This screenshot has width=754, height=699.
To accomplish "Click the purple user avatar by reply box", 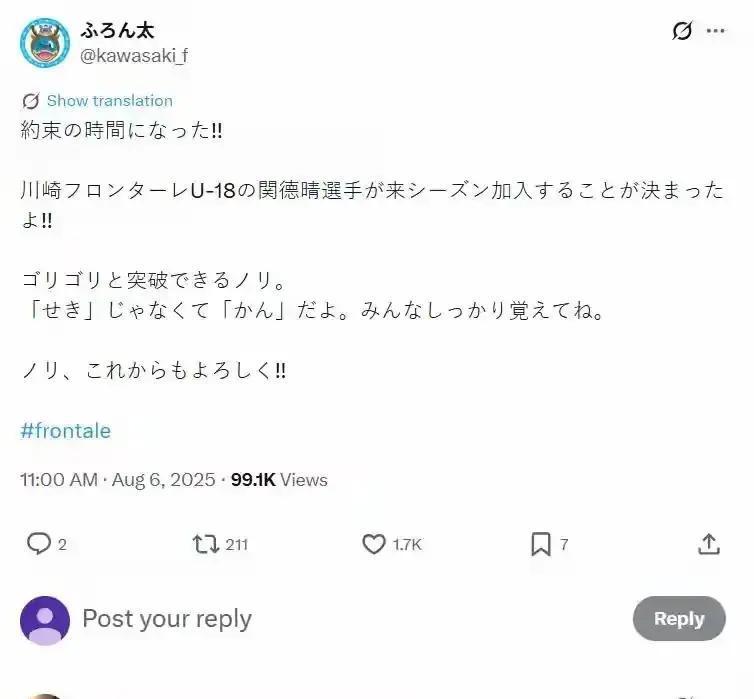I will click(45, 620).
